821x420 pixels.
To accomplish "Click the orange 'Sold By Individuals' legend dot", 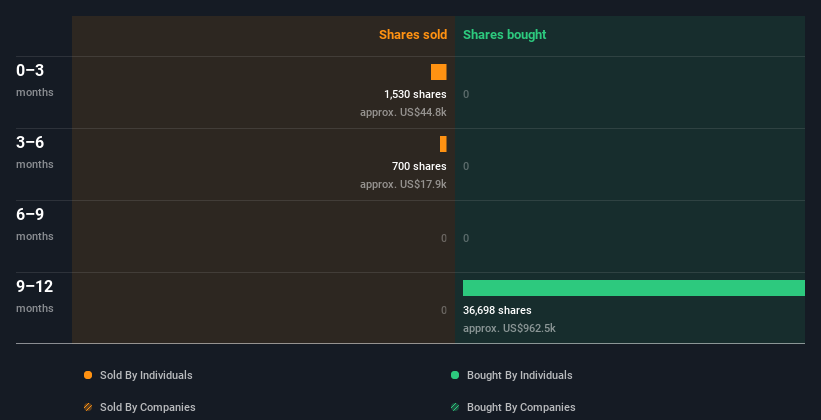I will point(88,375).
